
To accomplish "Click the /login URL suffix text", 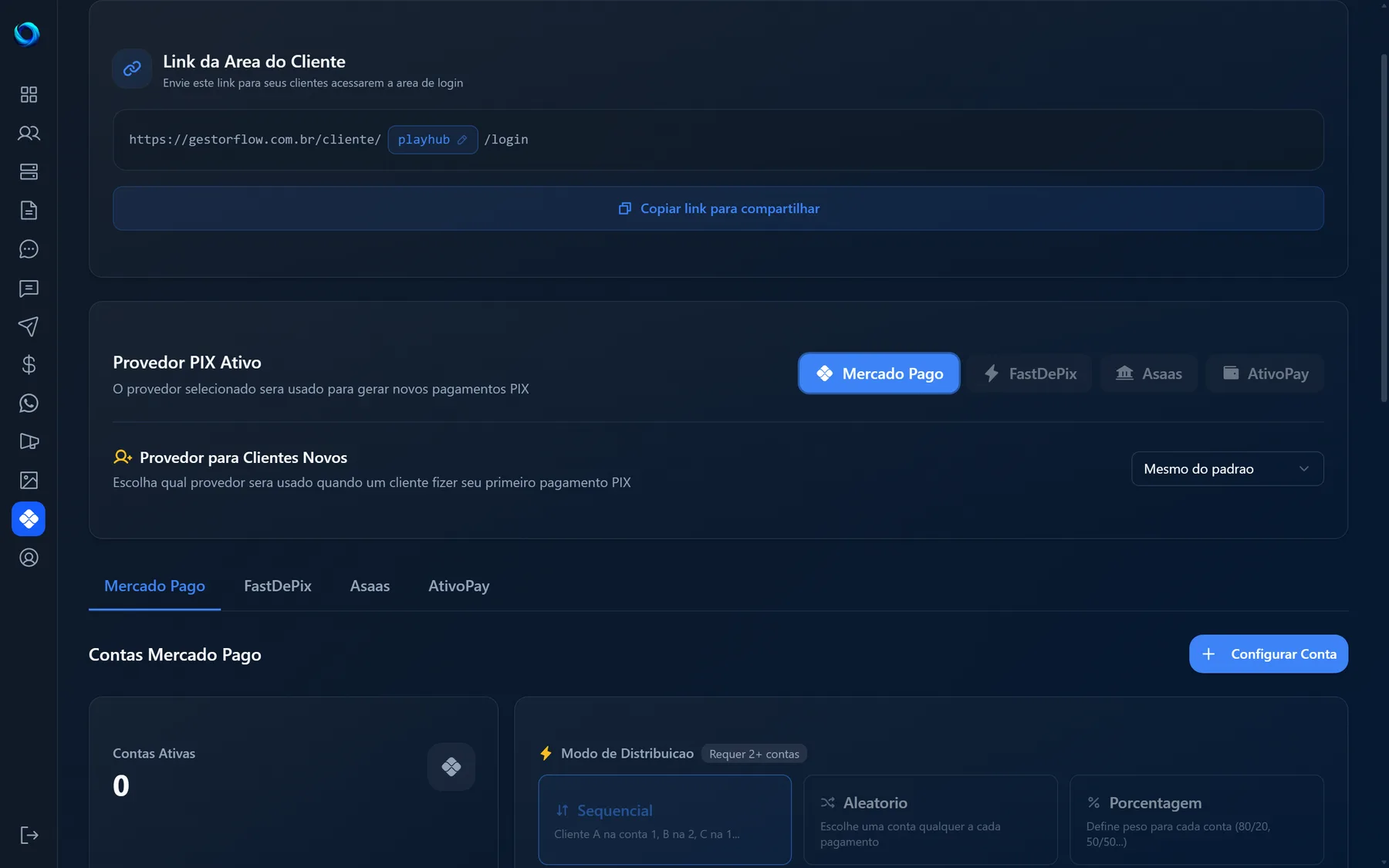I will [x=506, y=140].
